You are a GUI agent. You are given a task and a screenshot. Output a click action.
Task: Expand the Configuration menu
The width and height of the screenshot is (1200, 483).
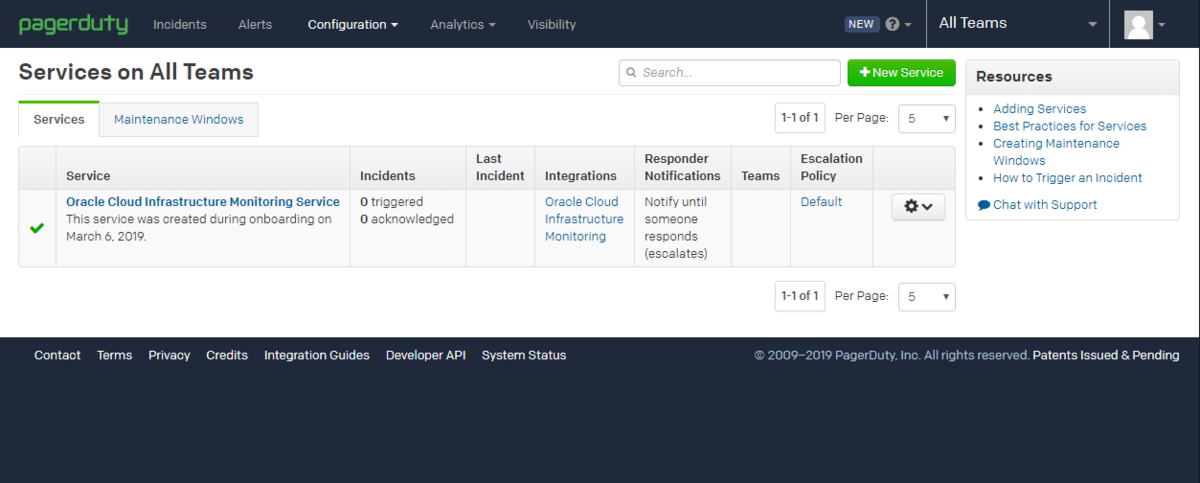pos(352,24)
